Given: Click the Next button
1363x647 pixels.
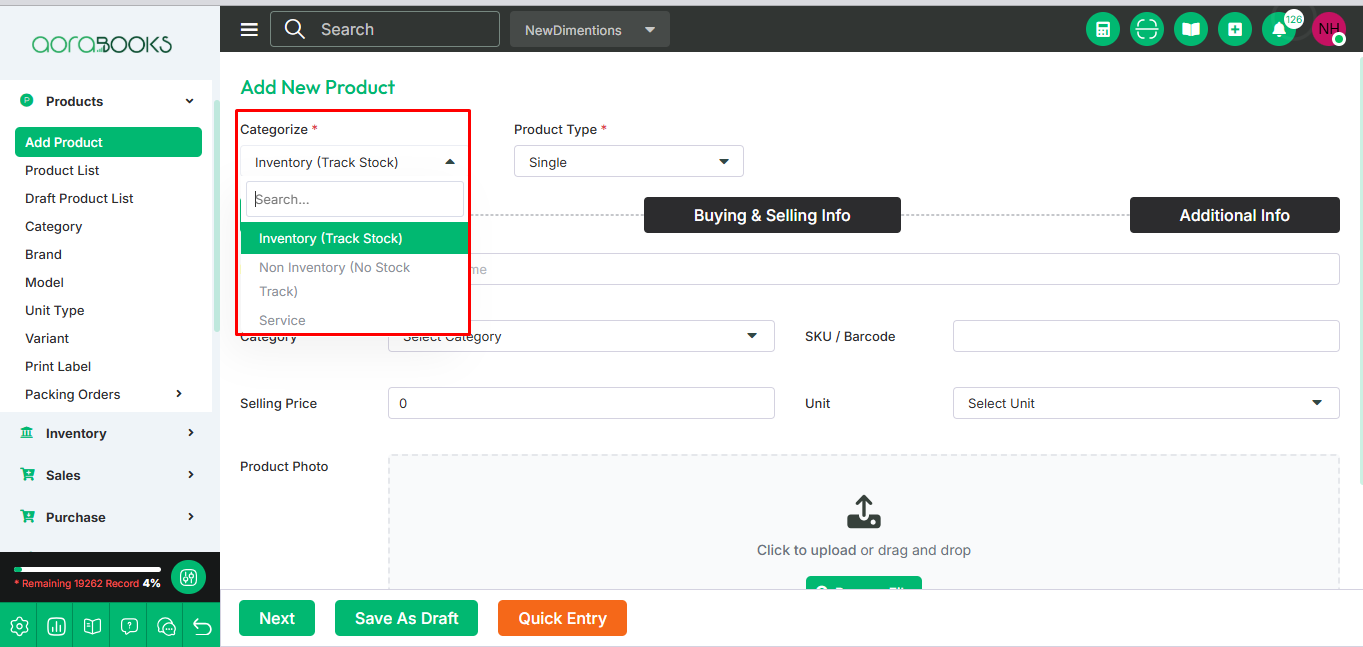Looking at the screenshot, I should [277, 618].
